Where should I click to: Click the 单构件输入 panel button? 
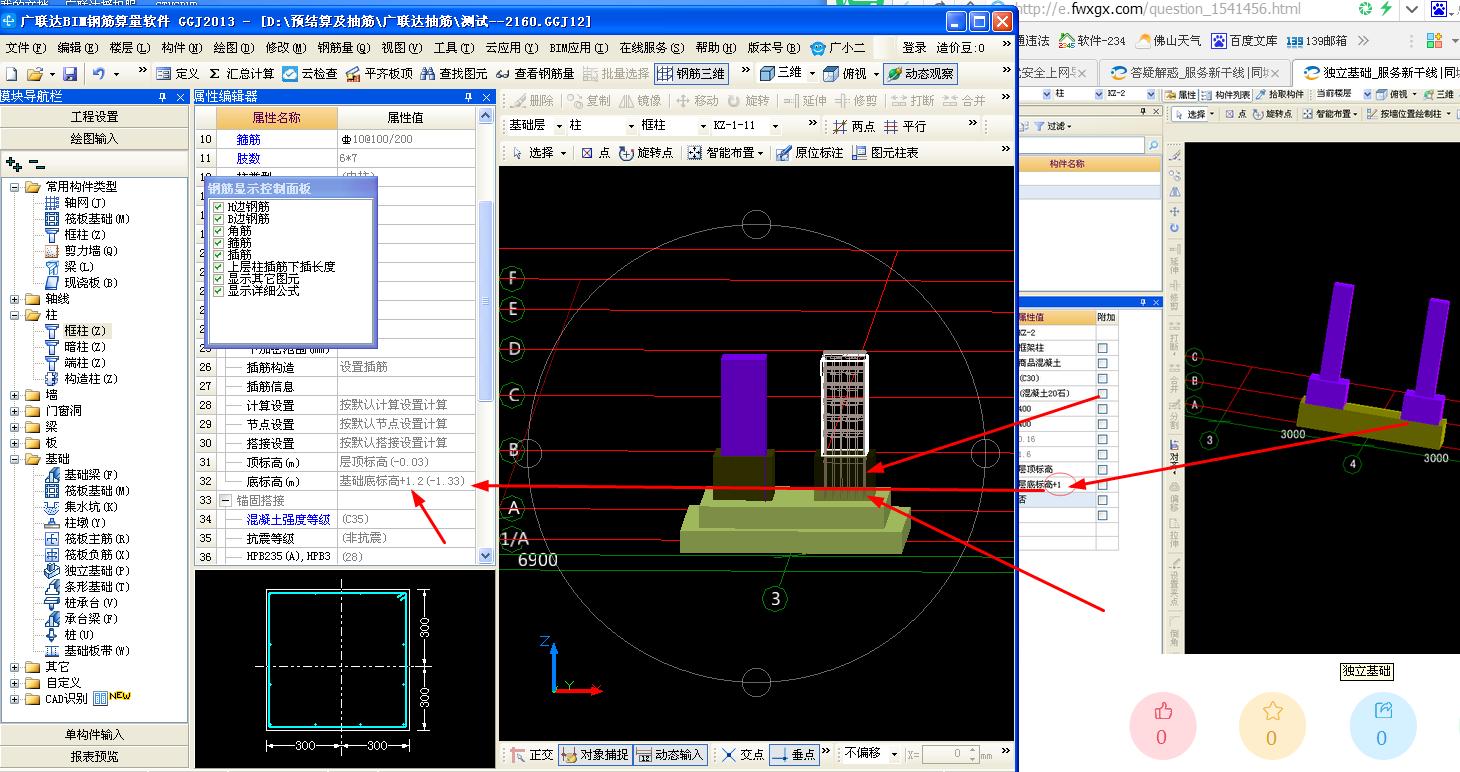pos(94,735)
